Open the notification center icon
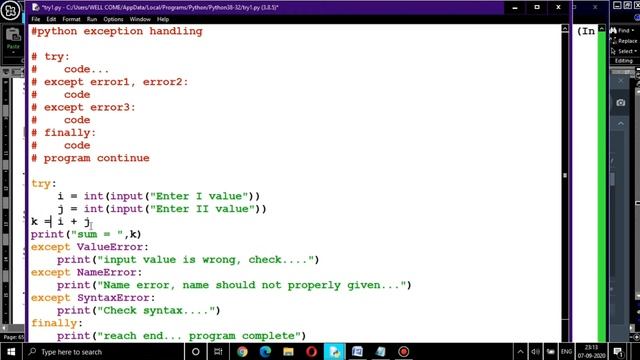 [618, 351]
